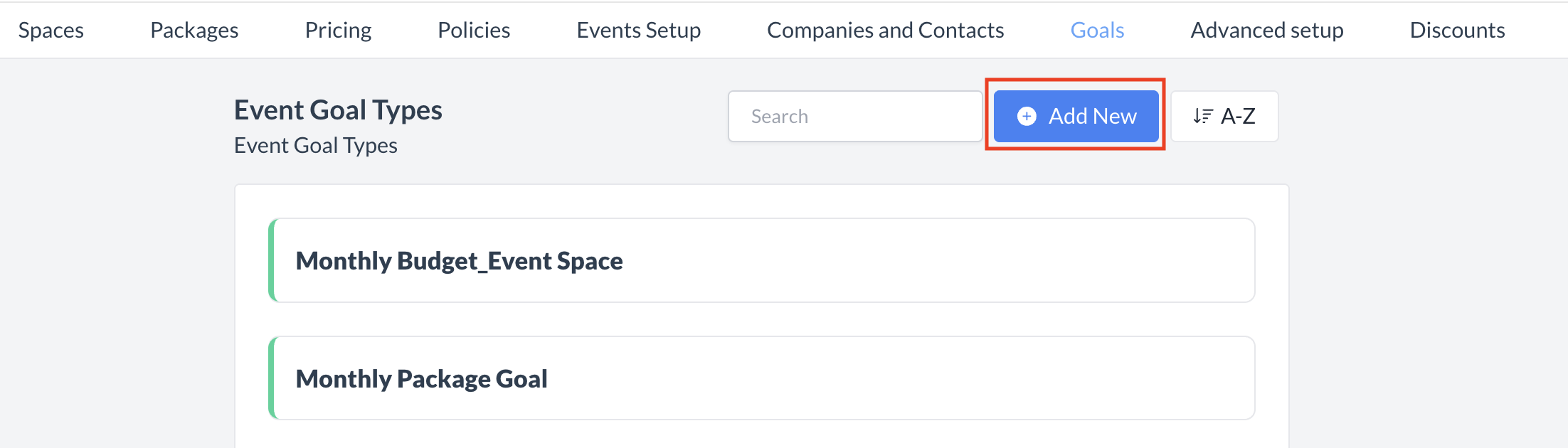The image size is (1568, 448).
Task: Open the Spaces tab
Action: point(51,30)
